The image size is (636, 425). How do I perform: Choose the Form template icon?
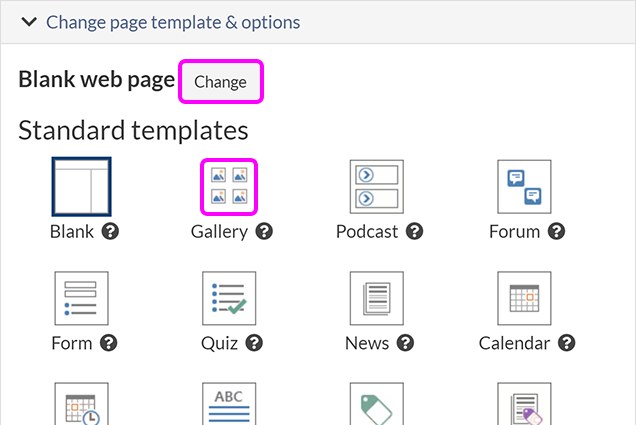pyautogui.click(x=81, y=299)
